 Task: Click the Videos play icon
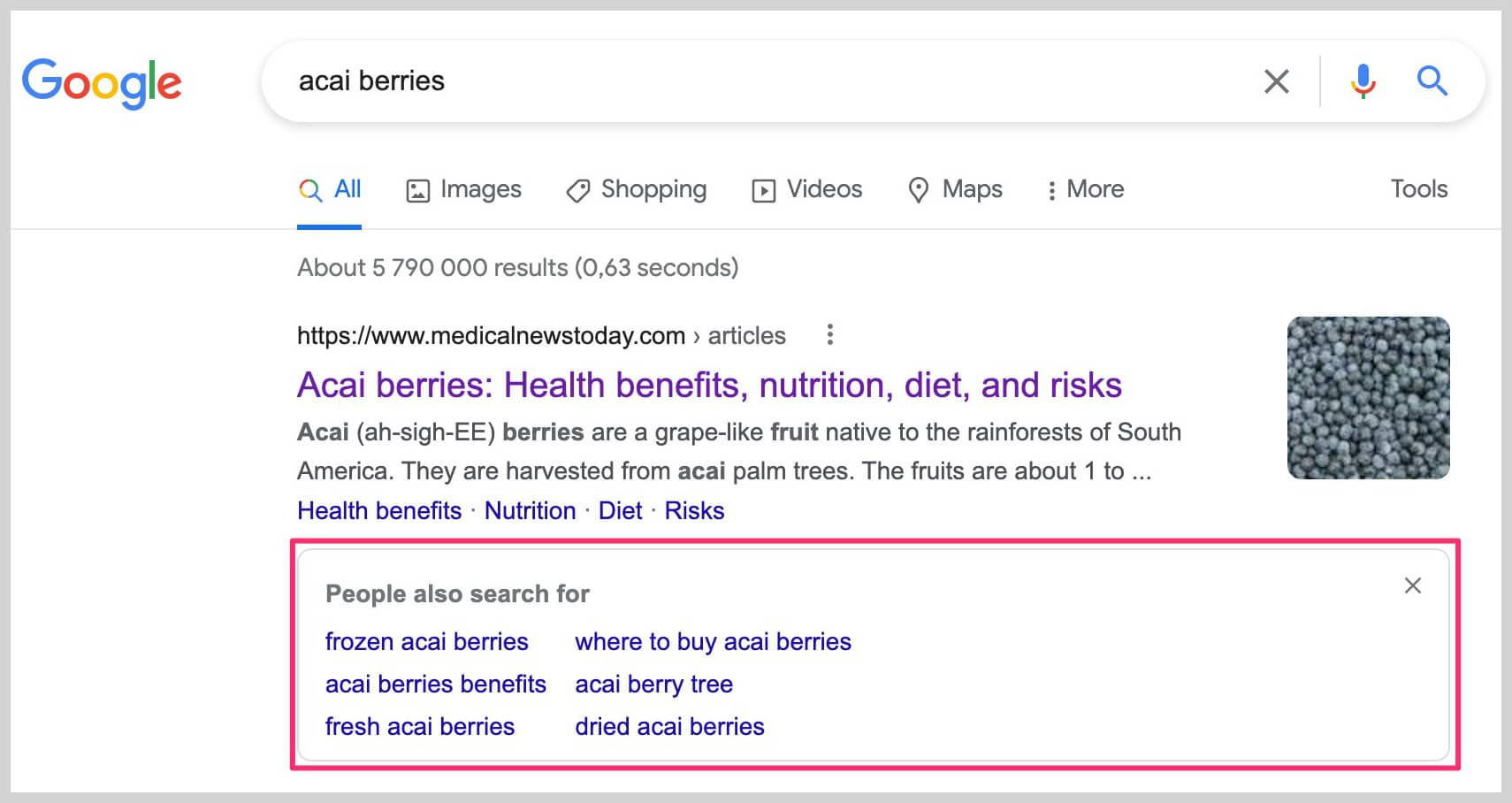[x=763, y=189]
